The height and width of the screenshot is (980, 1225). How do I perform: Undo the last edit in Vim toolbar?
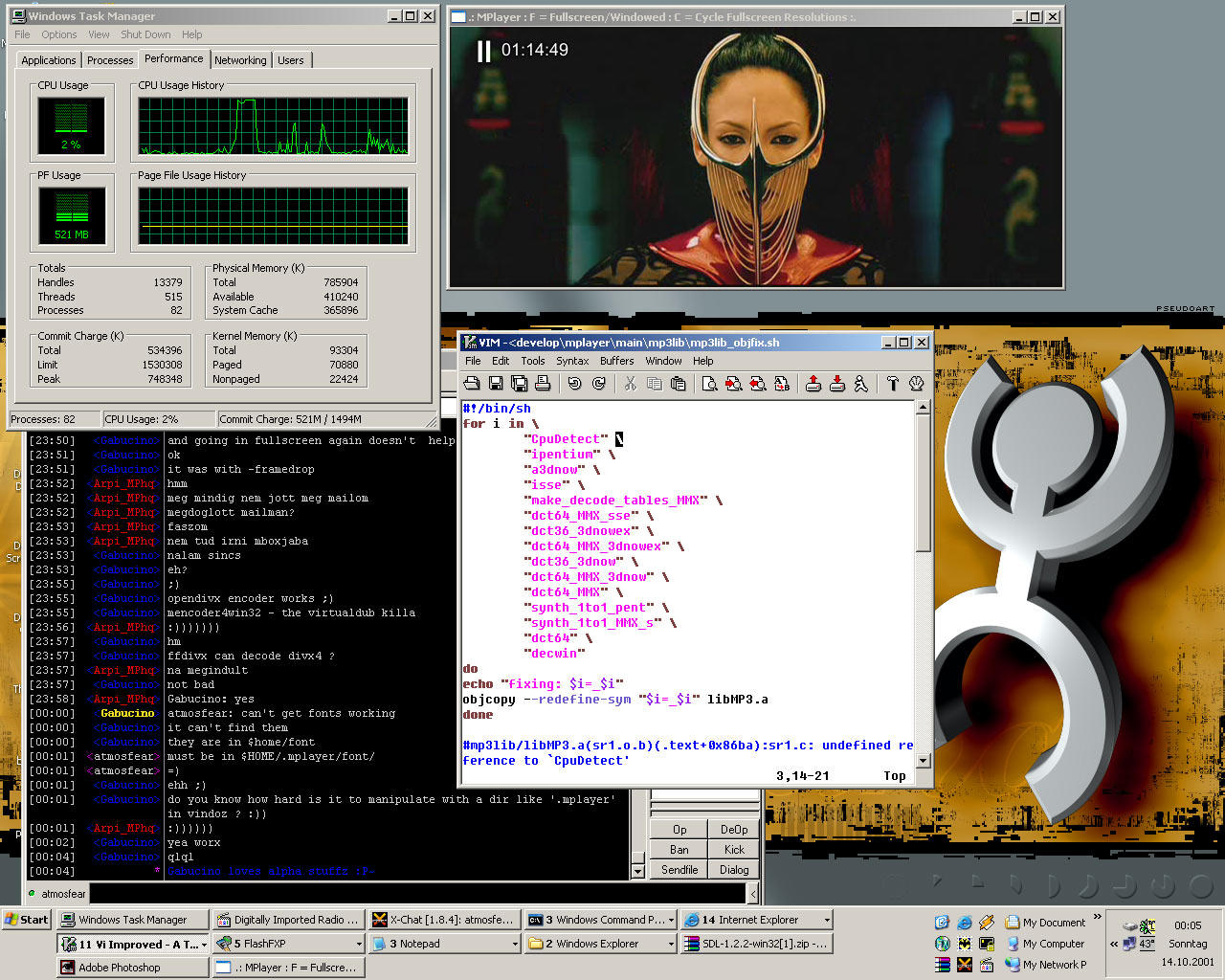pos(574,384)
